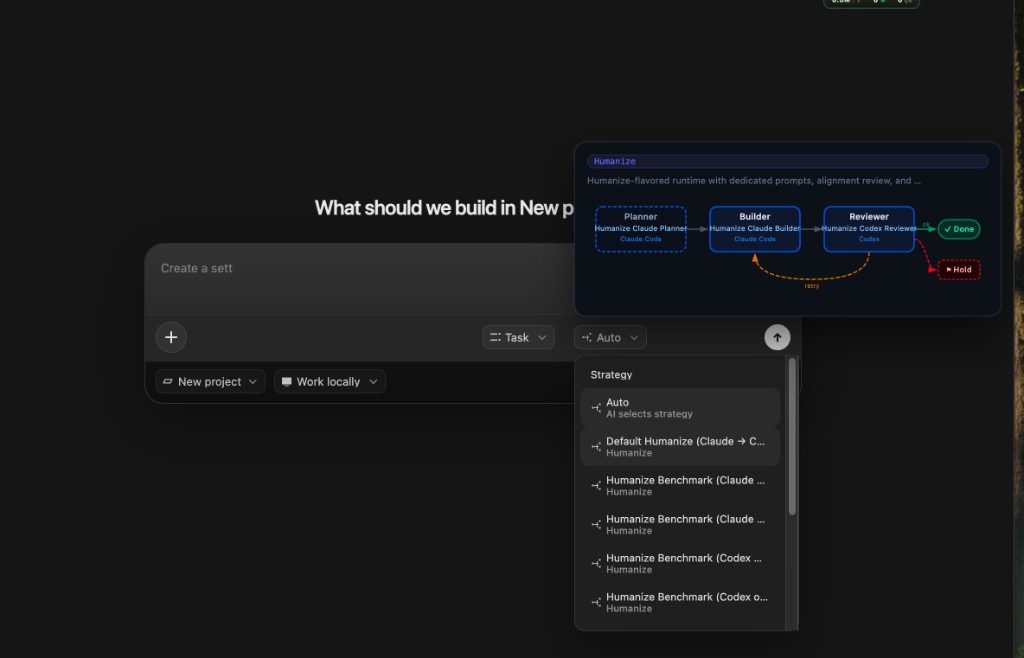Image resolution: width=1024 pixels, height=658 pixels.
Task: Collapse the Auto strategy dropdown in the composer
Action: click(610, 337)
